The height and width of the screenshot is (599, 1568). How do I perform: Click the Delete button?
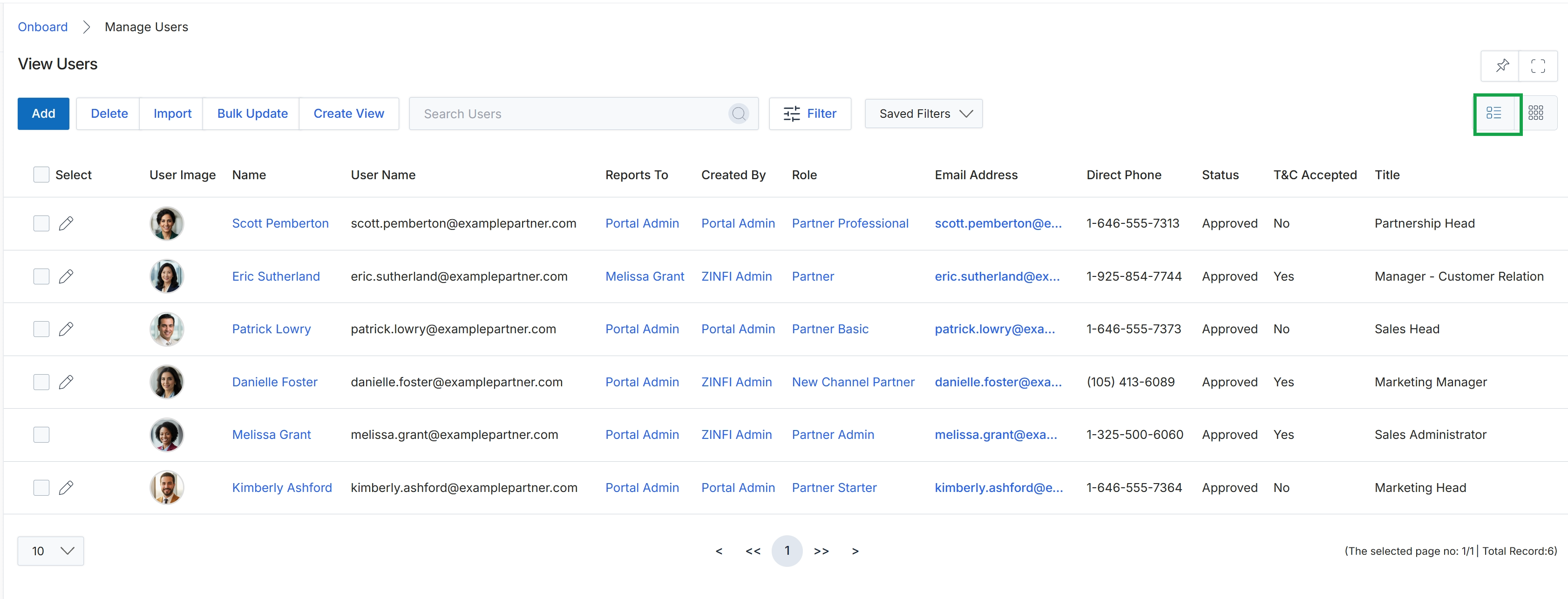click(109, 114)
